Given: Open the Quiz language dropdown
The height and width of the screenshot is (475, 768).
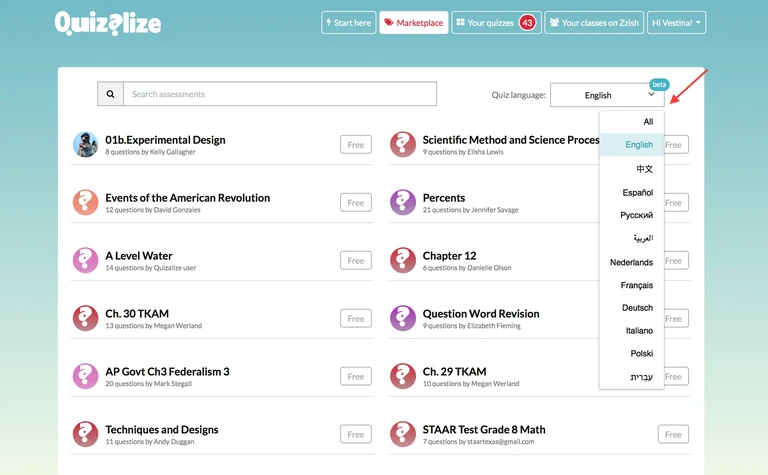Looking at the screenshot, I should click(x=606, y=95).
